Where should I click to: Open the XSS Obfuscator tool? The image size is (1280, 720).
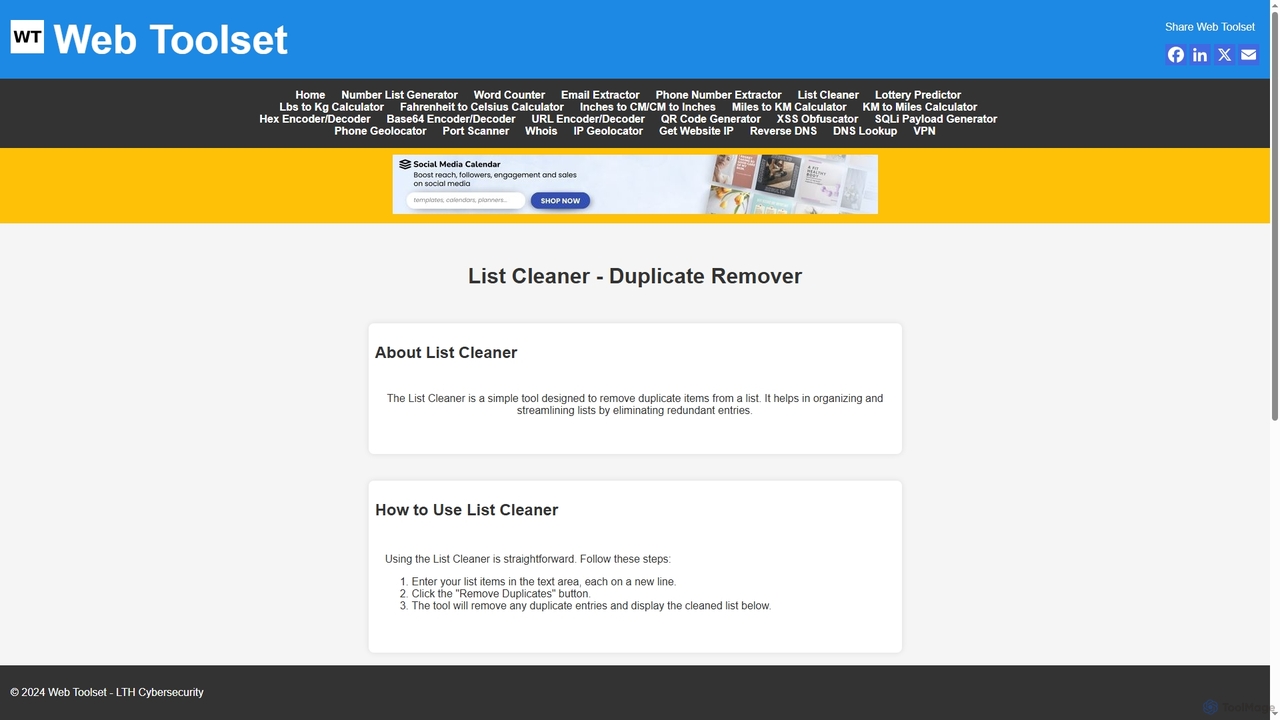817,119
